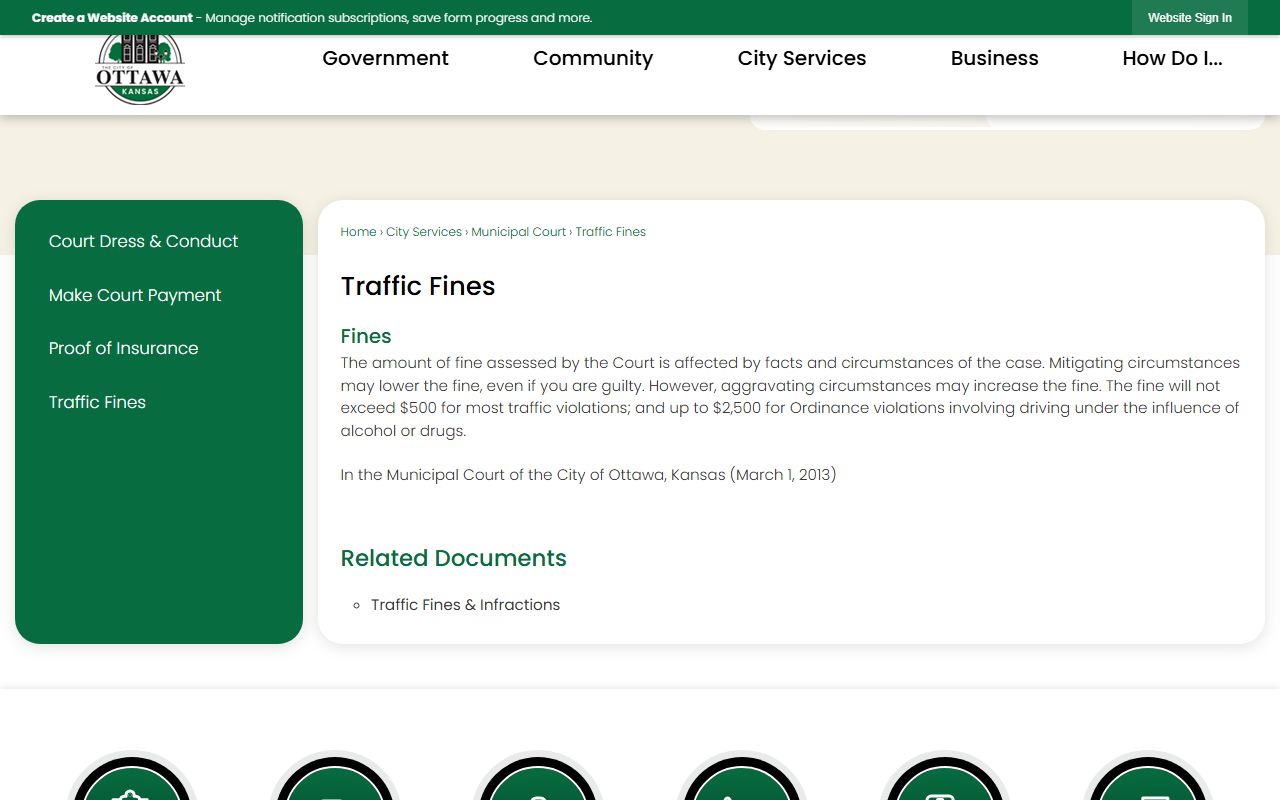Go to Make Court Payment
The width and height of the screenshot is (1280, 800).
click(x=135, y=295)
